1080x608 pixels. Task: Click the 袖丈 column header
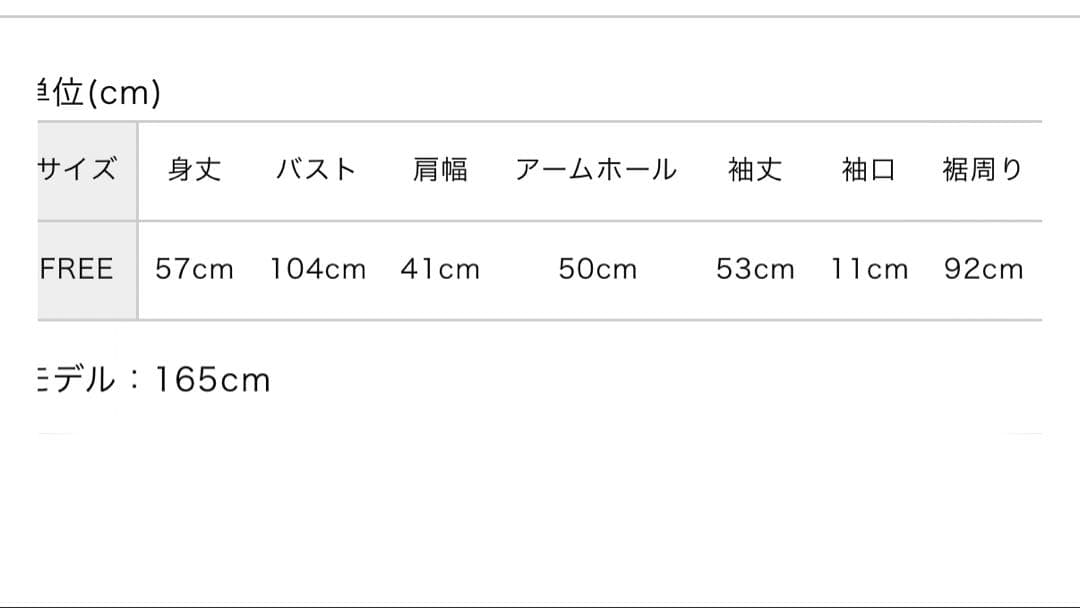(x=755, y=170)
